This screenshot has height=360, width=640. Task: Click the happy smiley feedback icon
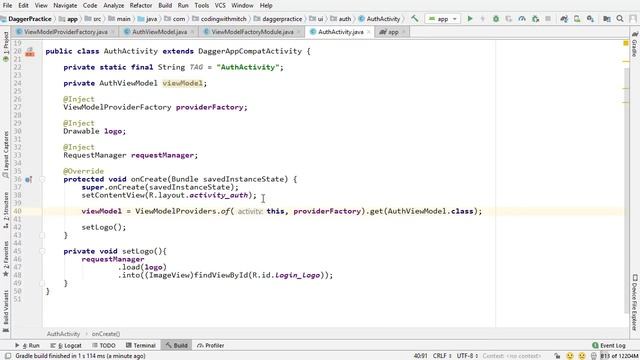(x=570, y=356)
